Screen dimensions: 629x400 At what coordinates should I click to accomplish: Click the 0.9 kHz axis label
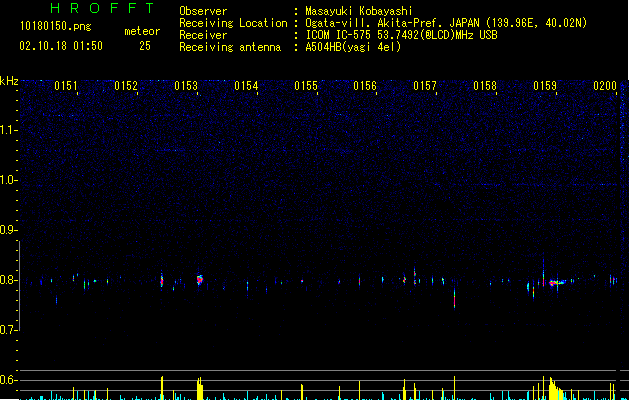[8, 230]
